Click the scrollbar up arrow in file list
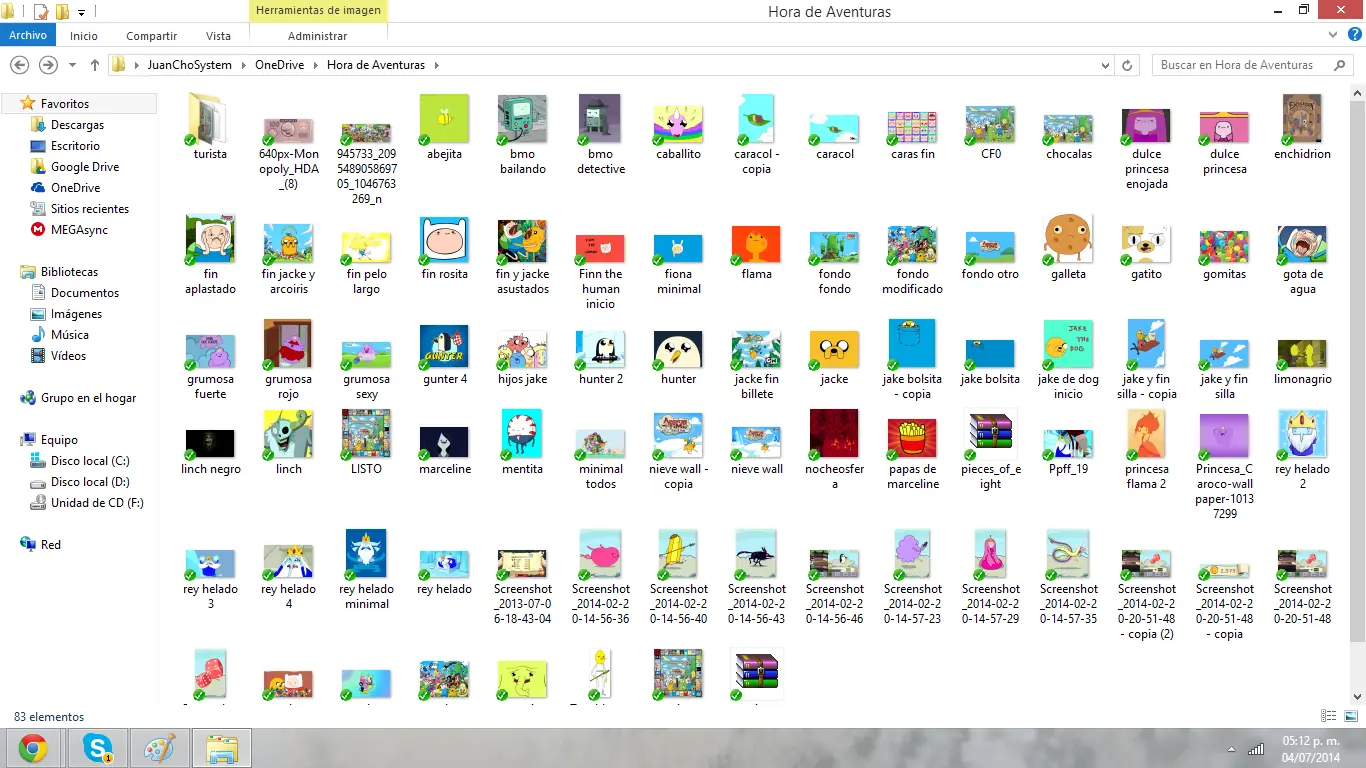 coord(1357,92)
